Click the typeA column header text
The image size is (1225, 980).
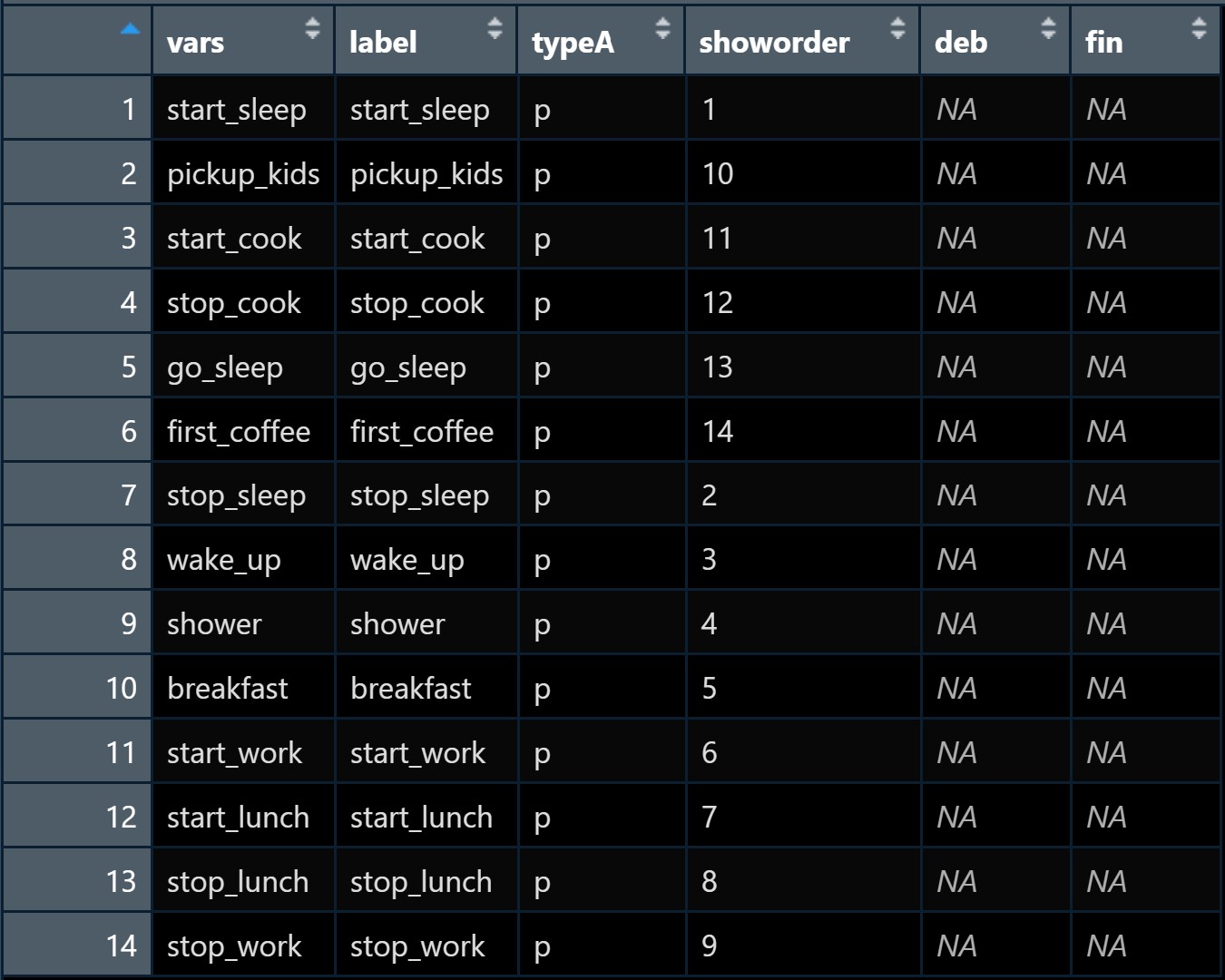573,43
